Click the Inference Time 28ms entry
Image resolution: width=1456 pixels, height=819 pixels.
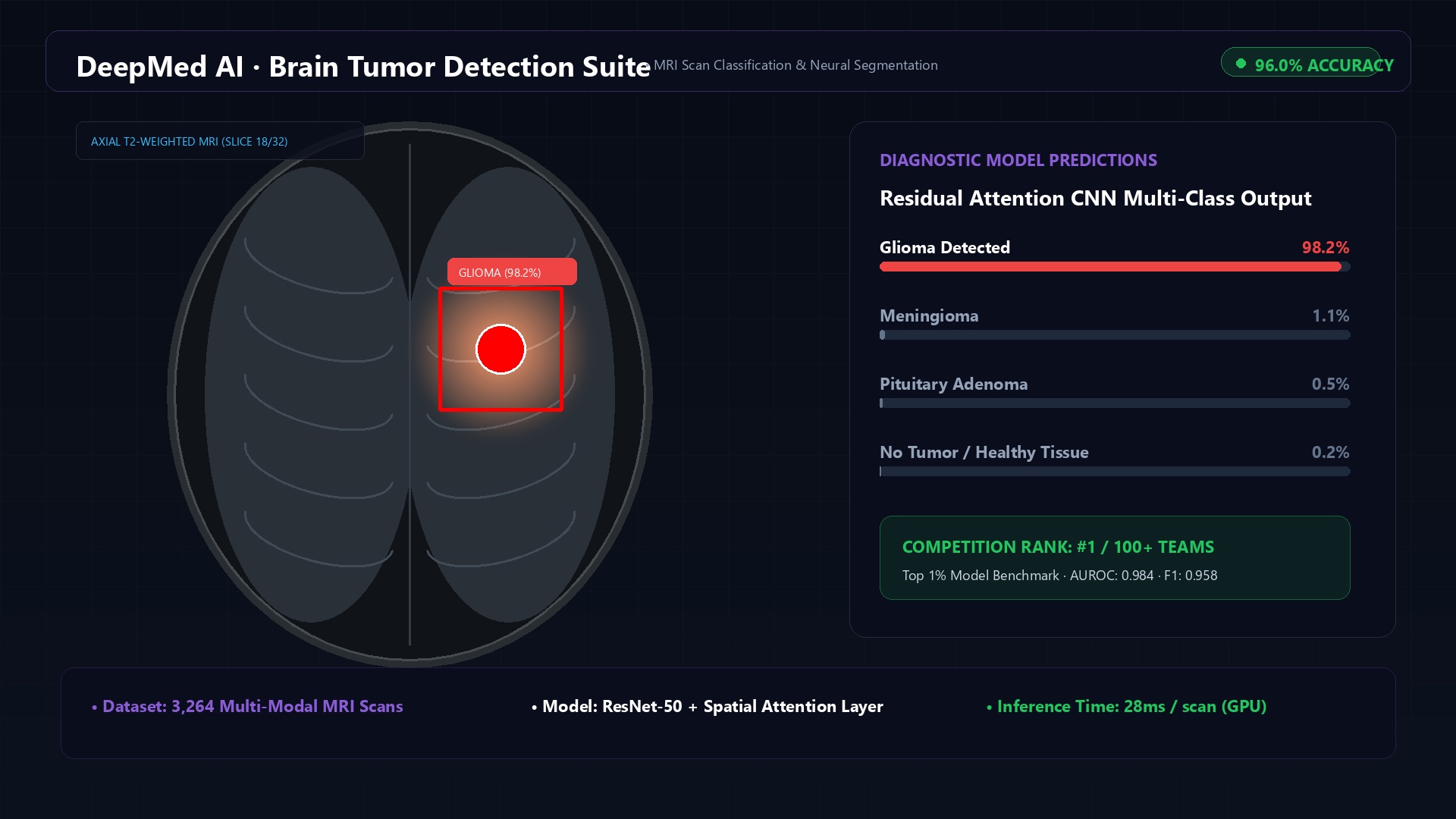click(x=1126, y=706)
